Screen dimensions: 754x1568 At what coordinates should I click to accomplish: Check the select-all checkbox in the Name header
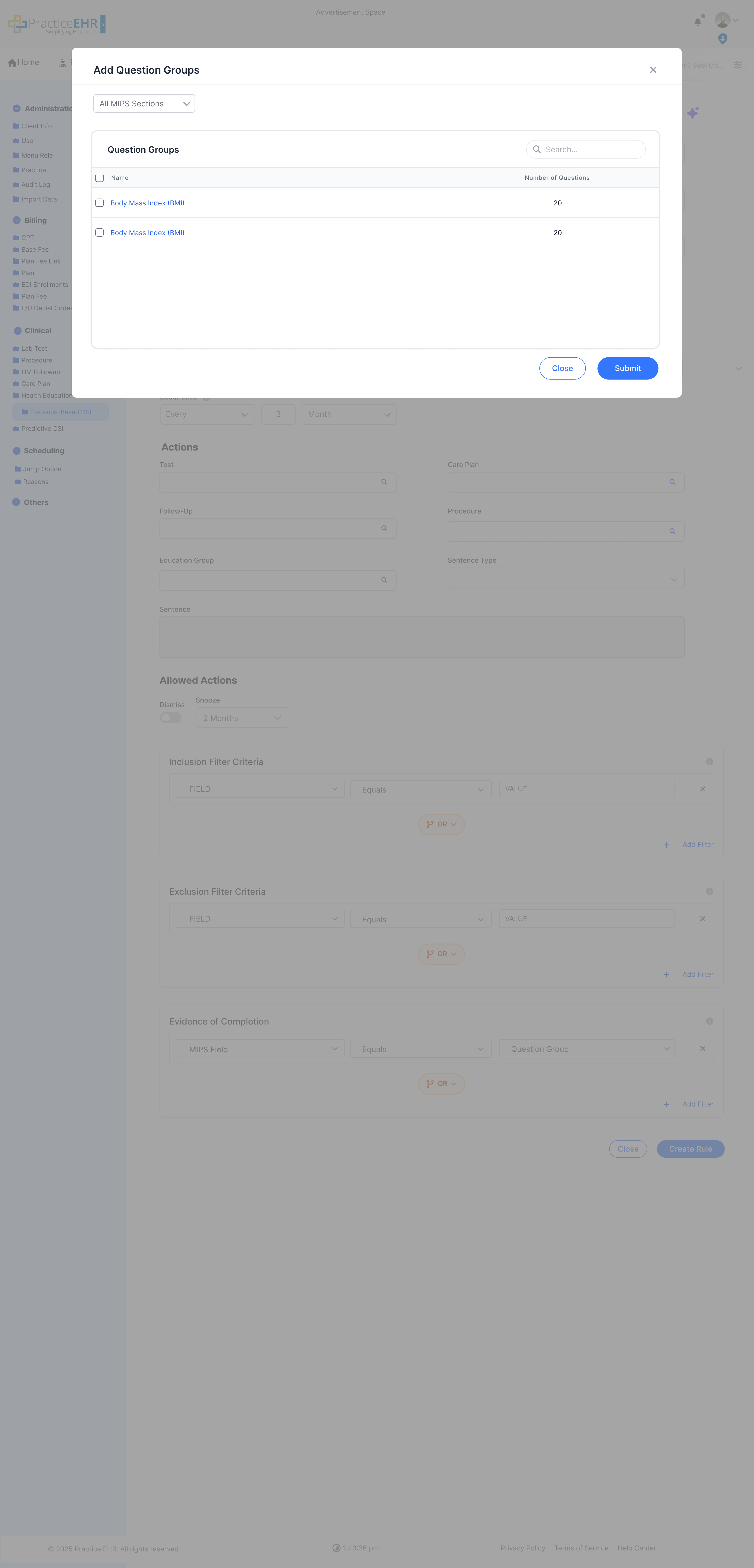point(99,178)
